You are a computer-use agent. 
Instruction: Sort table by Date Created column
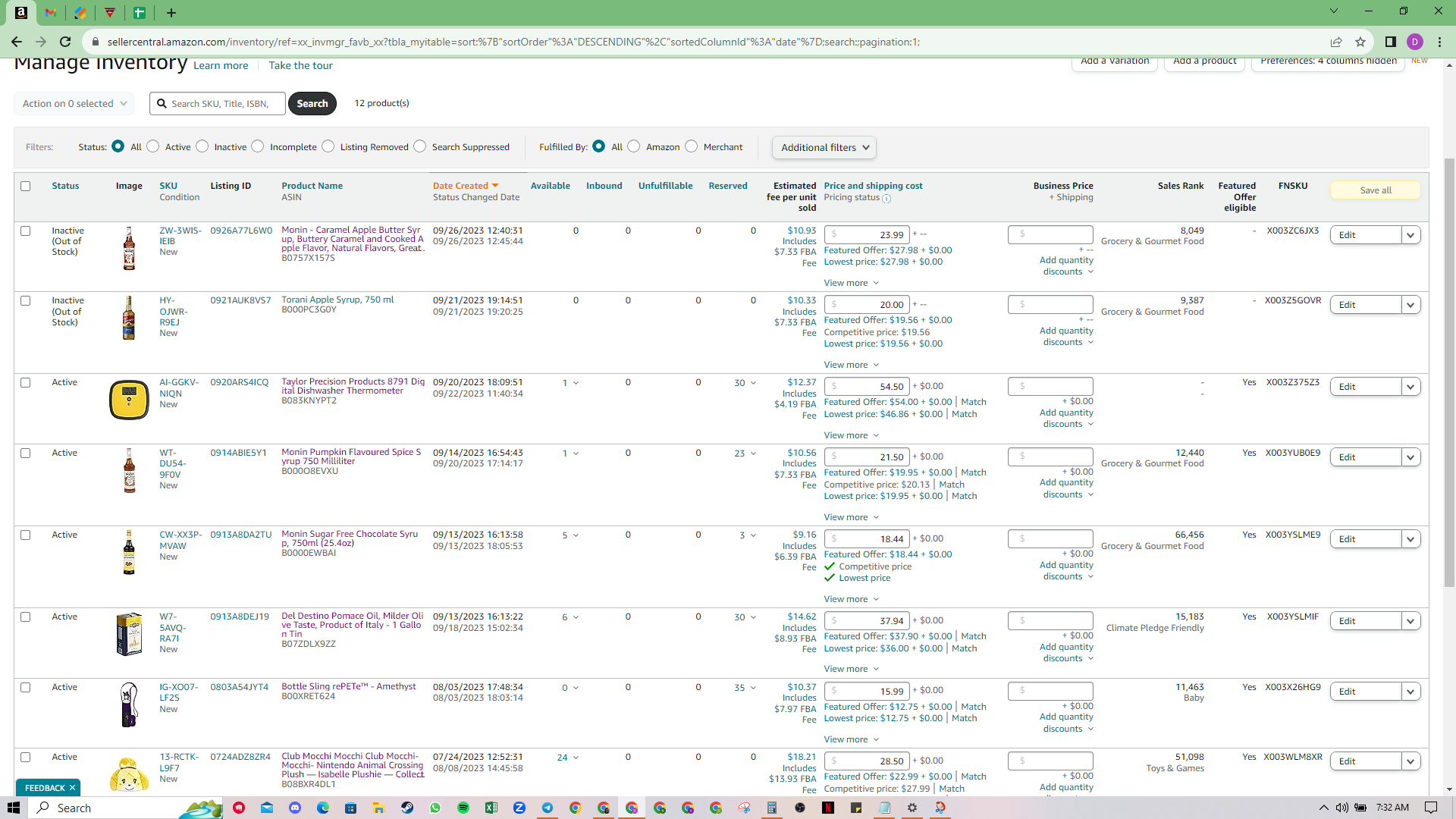pyautogui.click(x=465, y=186)
